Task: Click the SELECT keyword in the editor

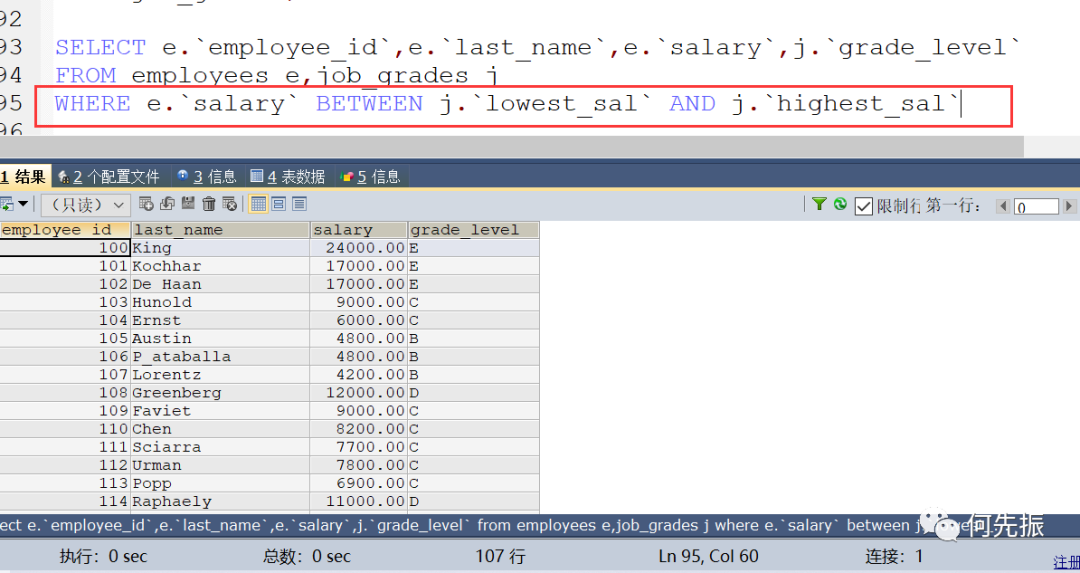Action: 101,48
